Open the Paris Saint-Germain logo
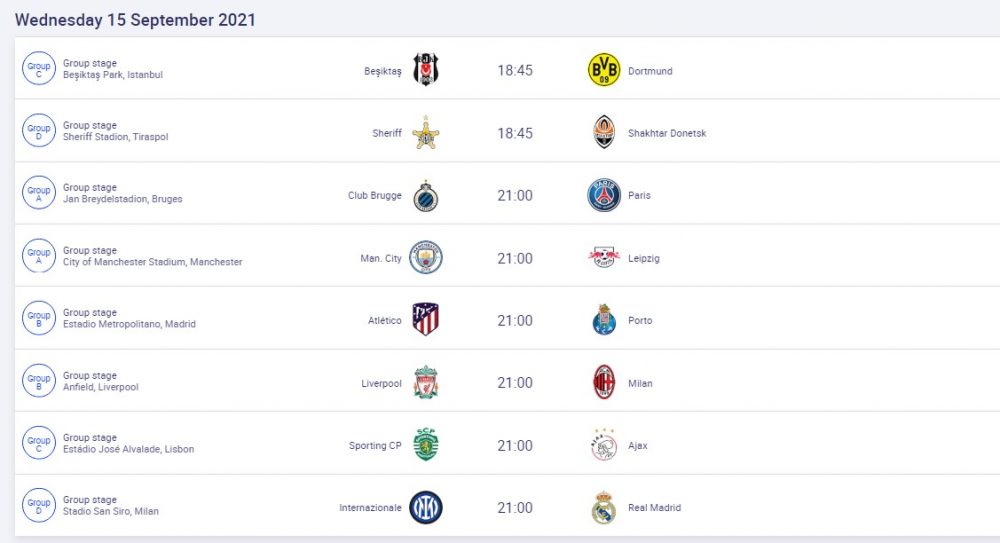 604,195
